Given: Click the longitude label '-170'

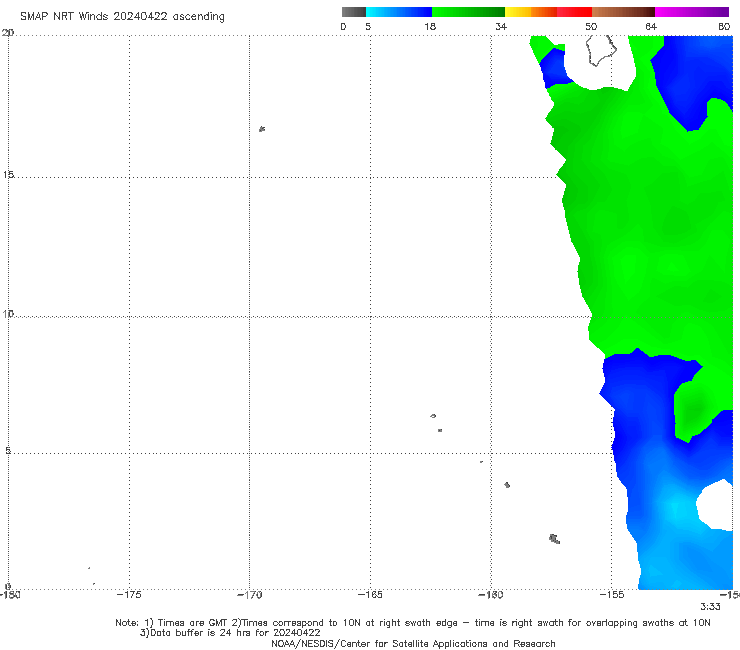Looking at the screenshot, I should click(x=250, y=595).
